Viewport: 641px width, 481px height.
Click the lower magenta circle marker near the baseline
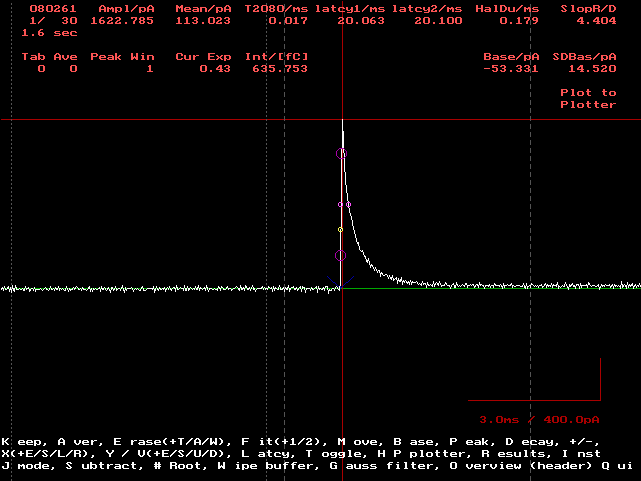[x=340, y=256]
